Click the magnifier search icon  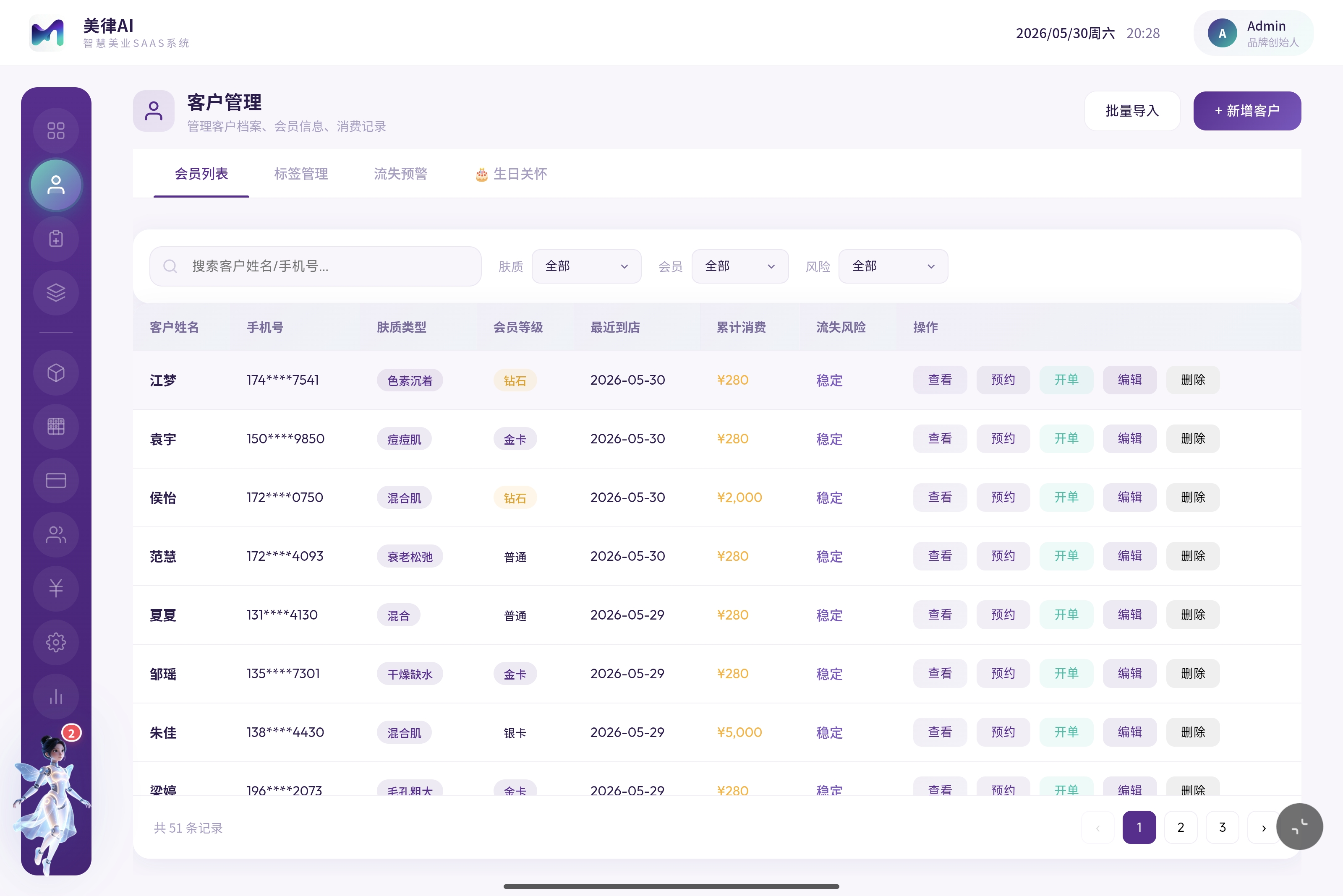click(x=170, y=266)
